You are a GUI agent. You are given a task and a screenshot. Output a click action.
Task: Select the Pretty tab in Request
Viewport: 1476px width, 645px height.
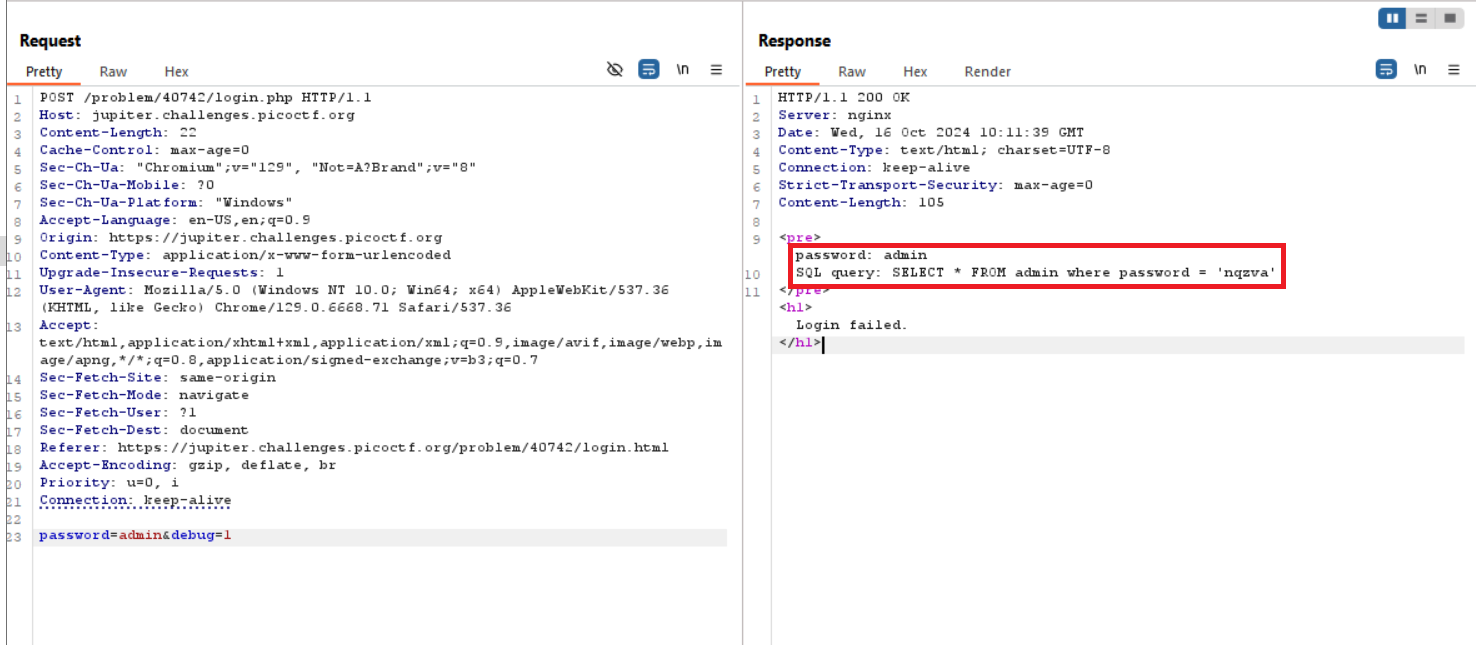(x=44, y=72)
